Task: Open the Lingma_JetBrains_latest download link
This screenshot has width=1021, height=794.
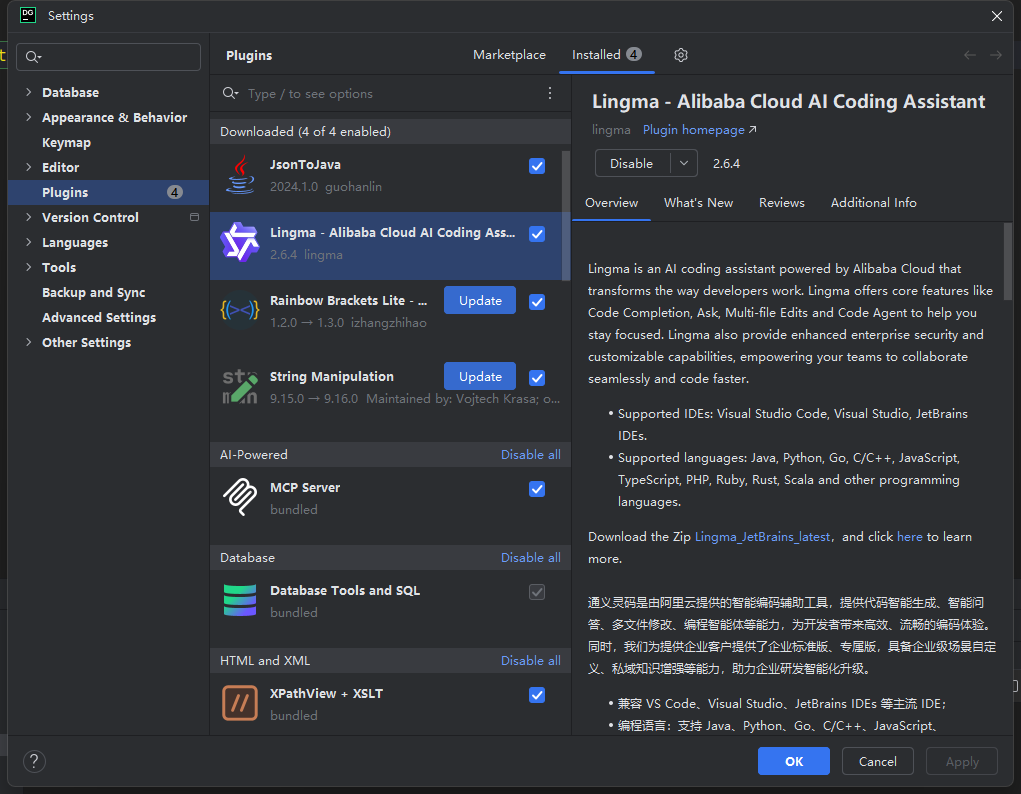Action: 762,537
